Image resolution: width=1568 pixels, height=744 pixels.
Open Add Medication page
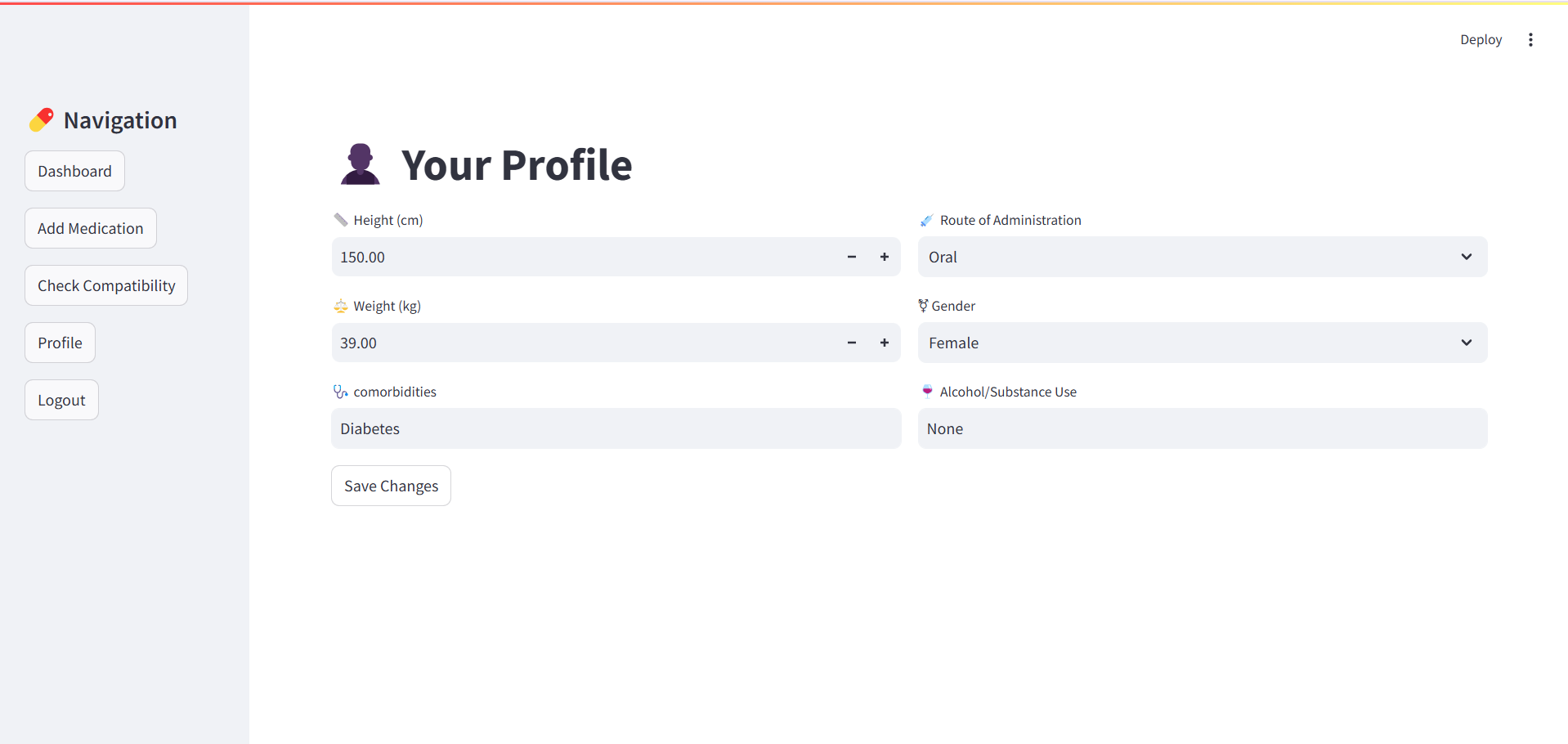[x=90, y=228]
